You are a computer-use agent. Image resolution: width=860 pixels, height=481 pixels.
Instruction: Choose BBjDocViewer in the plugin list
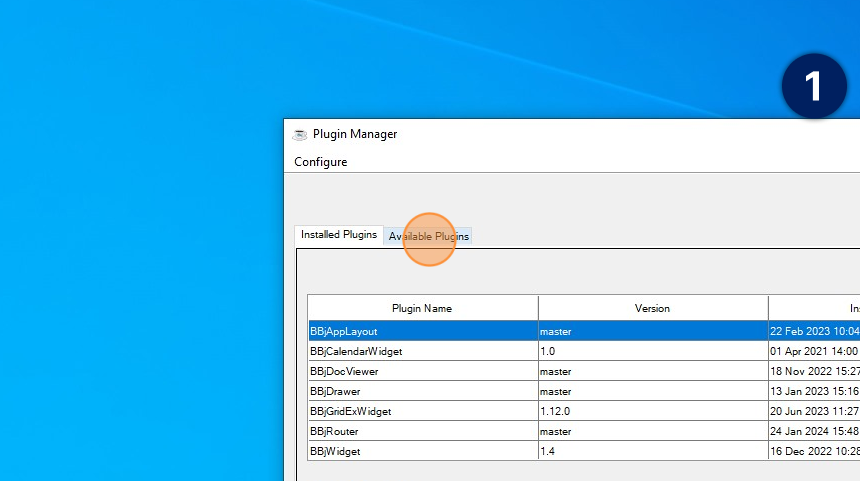tap(422, 371)
